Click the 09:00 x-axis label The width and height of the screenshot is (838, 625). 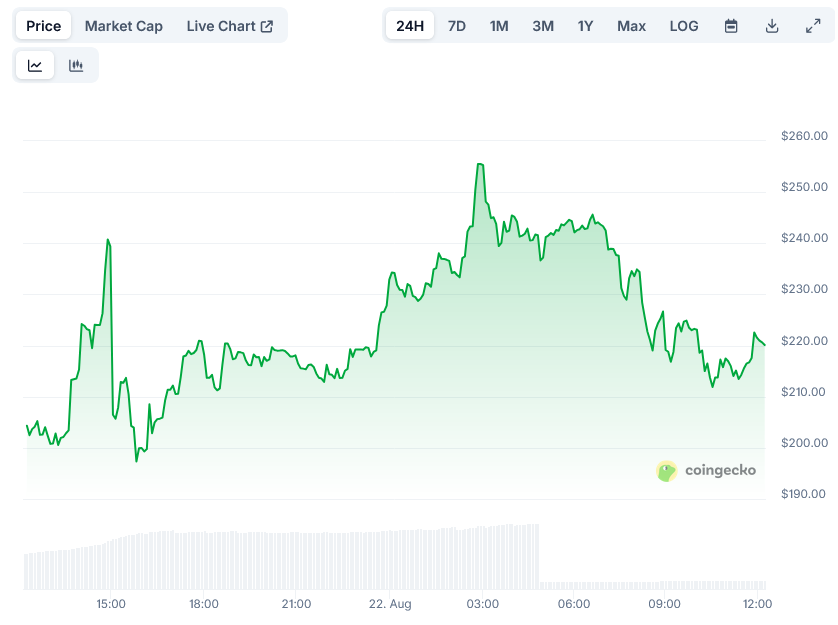tap(664, 604)
